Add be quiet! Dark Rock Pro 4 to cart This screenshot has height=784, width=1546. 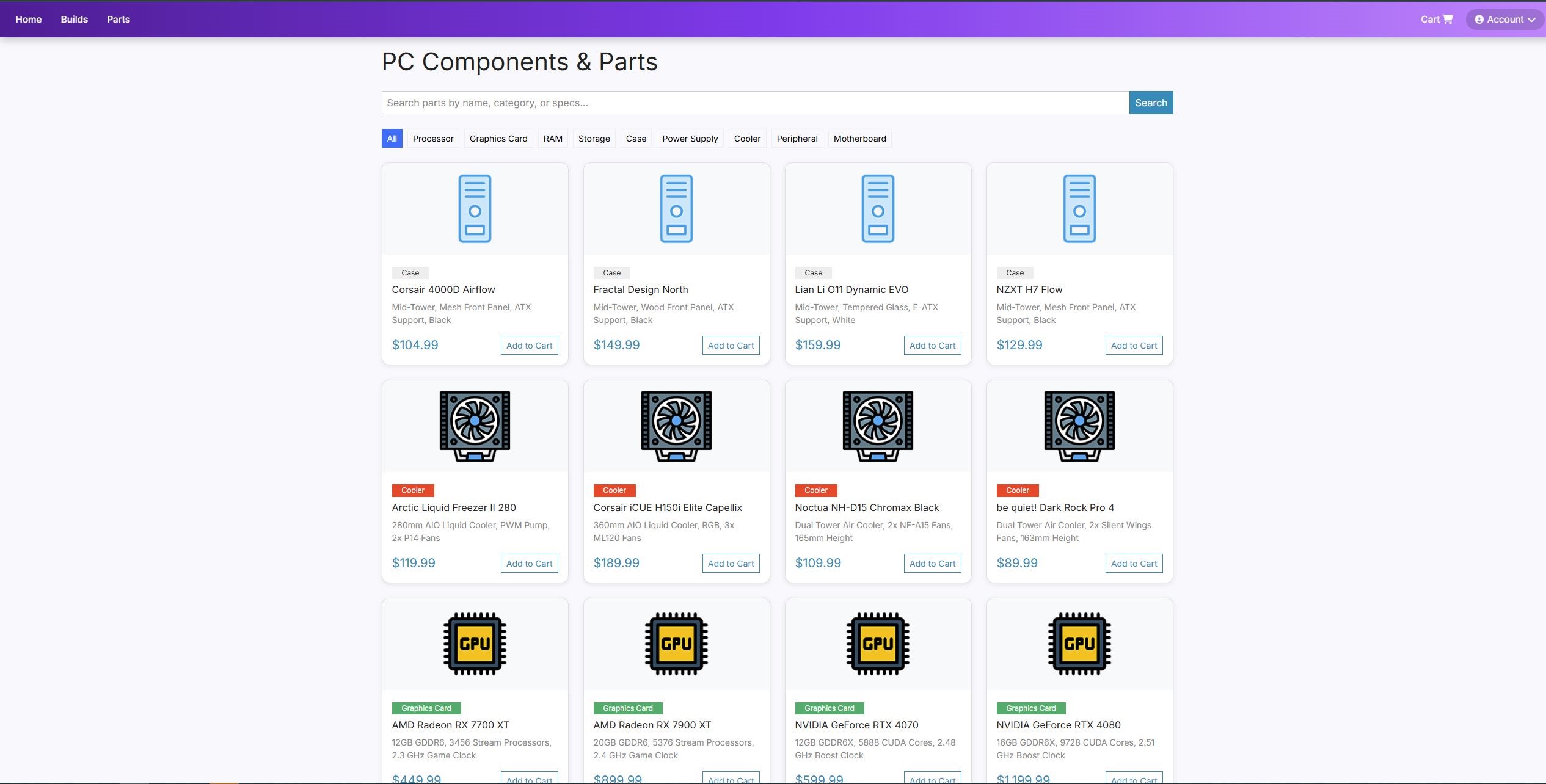pos(1133,564)
